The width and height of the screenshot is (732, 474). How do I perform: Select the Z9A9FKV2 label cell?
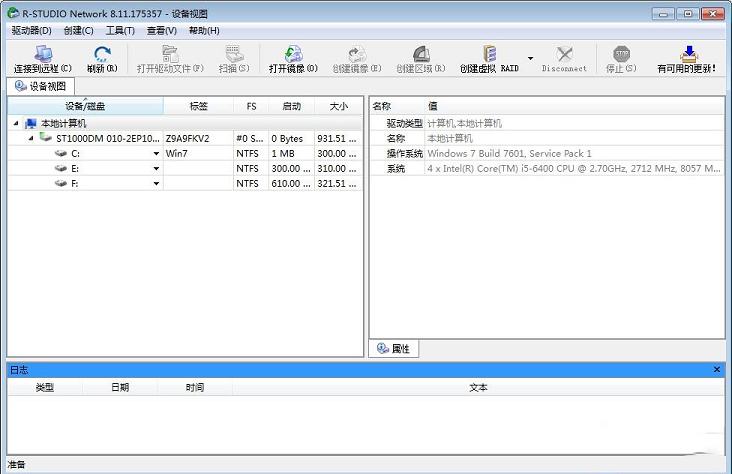tap(198, 139)
